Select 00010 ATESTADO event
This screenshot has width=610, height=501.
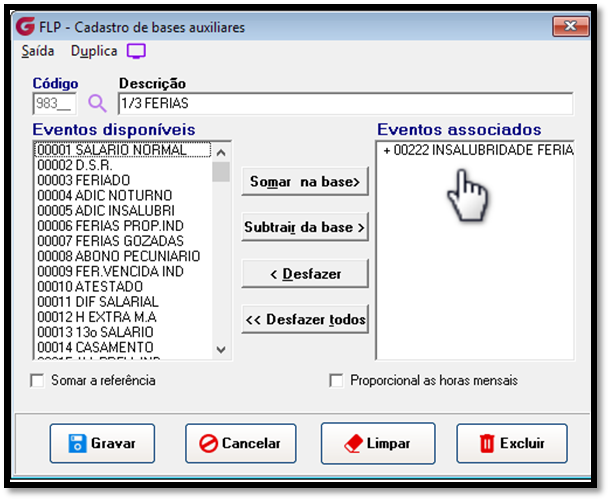pos(123,286)
